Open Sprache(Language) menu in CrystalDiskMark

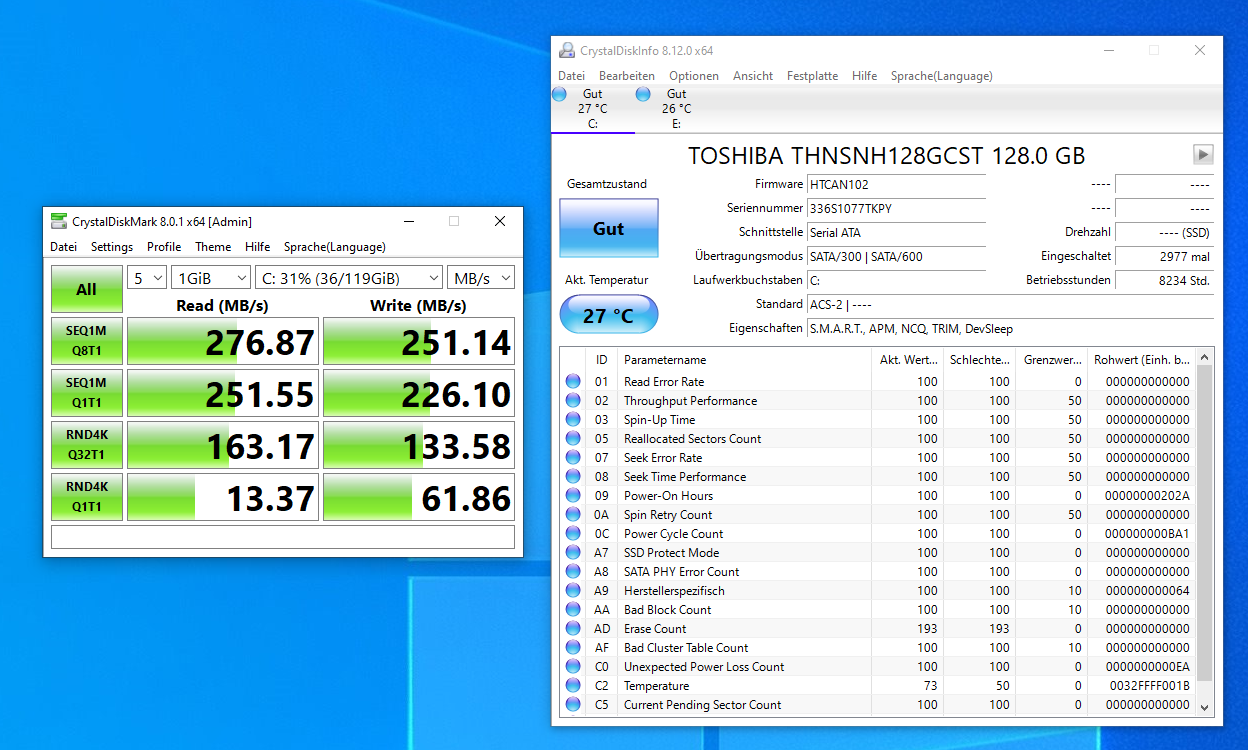334,247
